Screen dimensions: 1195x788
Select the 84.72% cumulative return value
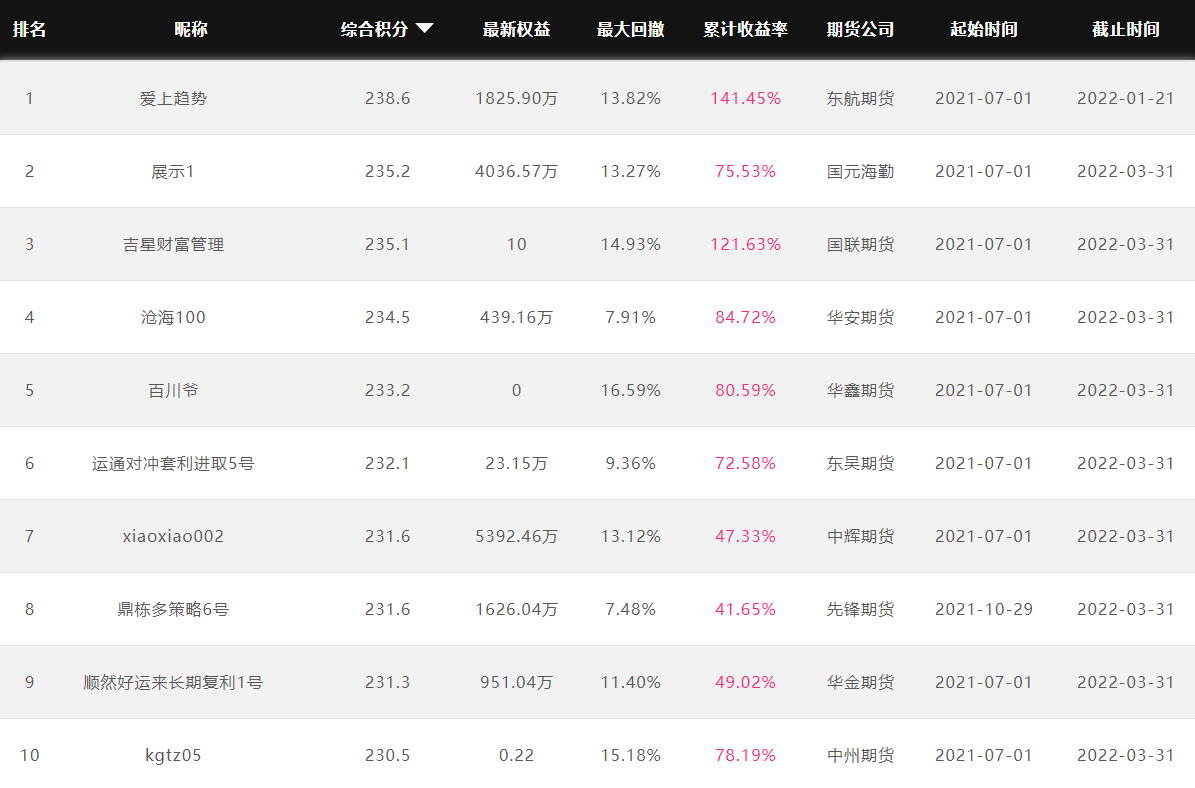[x=745, y=317]
